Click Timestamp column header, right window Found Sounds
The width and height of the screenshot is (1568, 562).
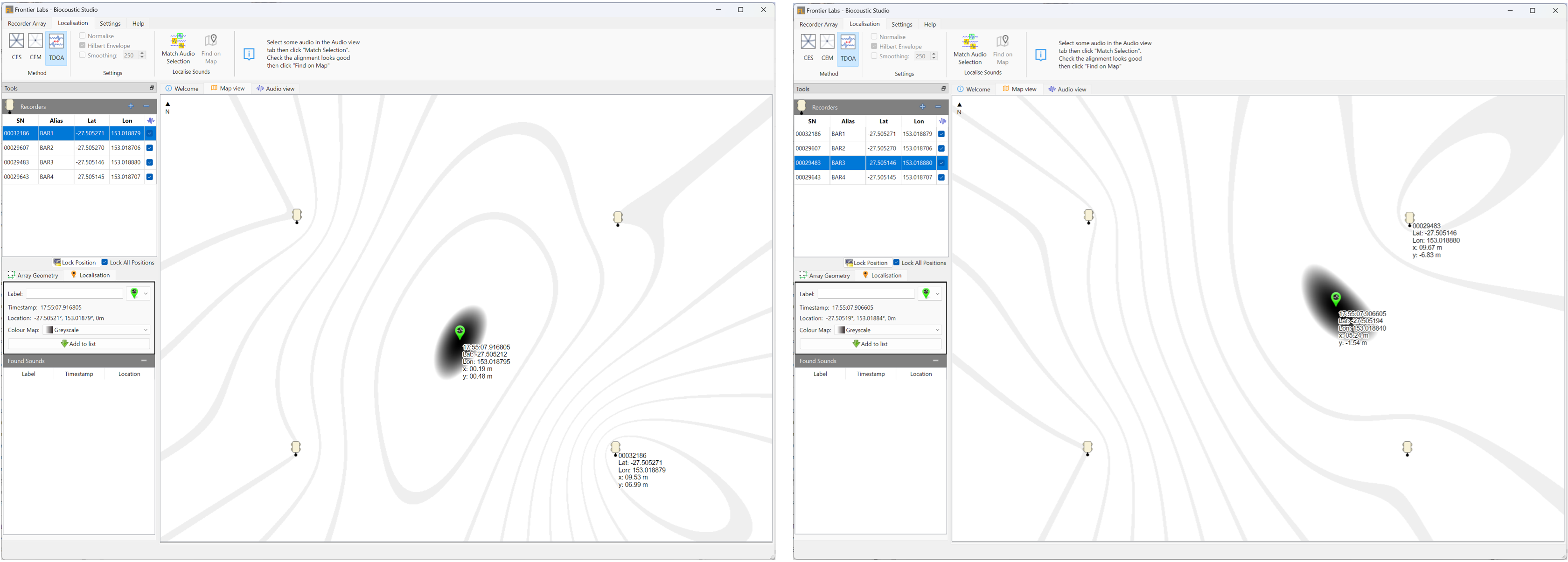[x=871, y=374]
